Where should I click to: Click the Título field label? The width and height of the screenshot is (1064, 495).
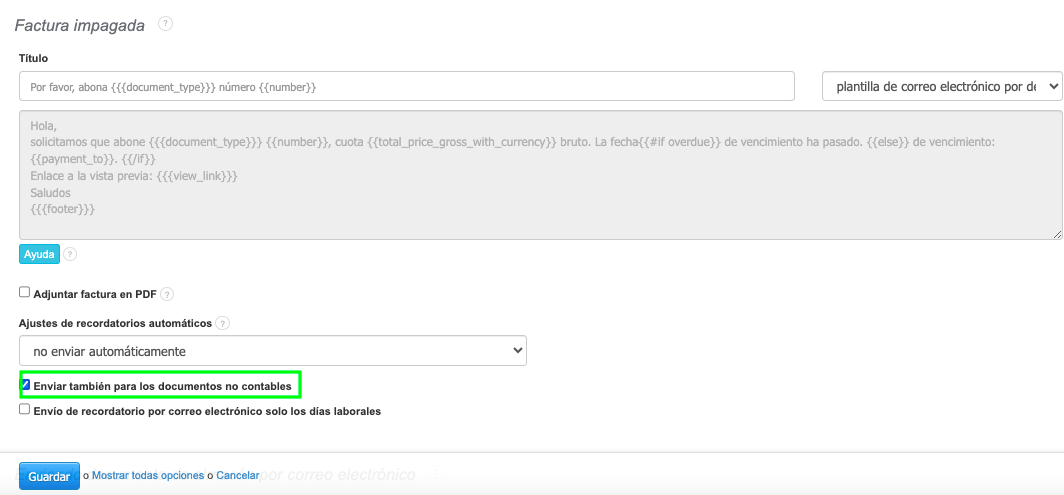coord(33,59)
